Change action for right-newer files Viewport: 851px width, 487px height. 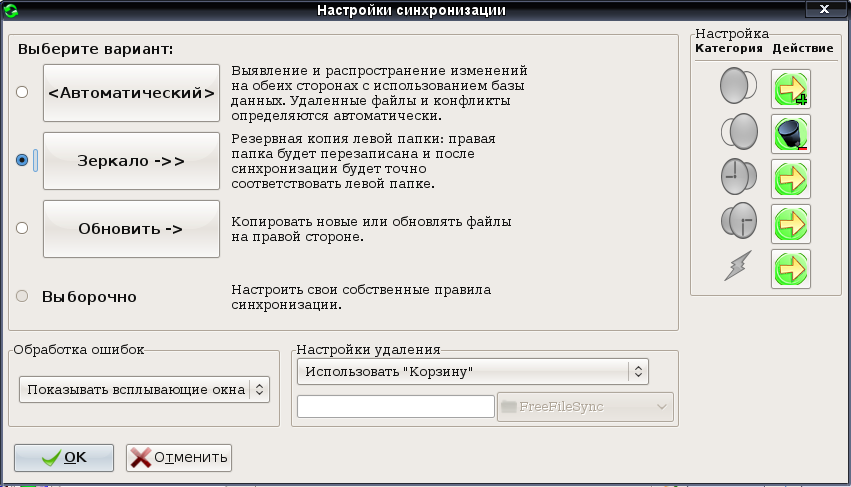[x=791, y=224]
